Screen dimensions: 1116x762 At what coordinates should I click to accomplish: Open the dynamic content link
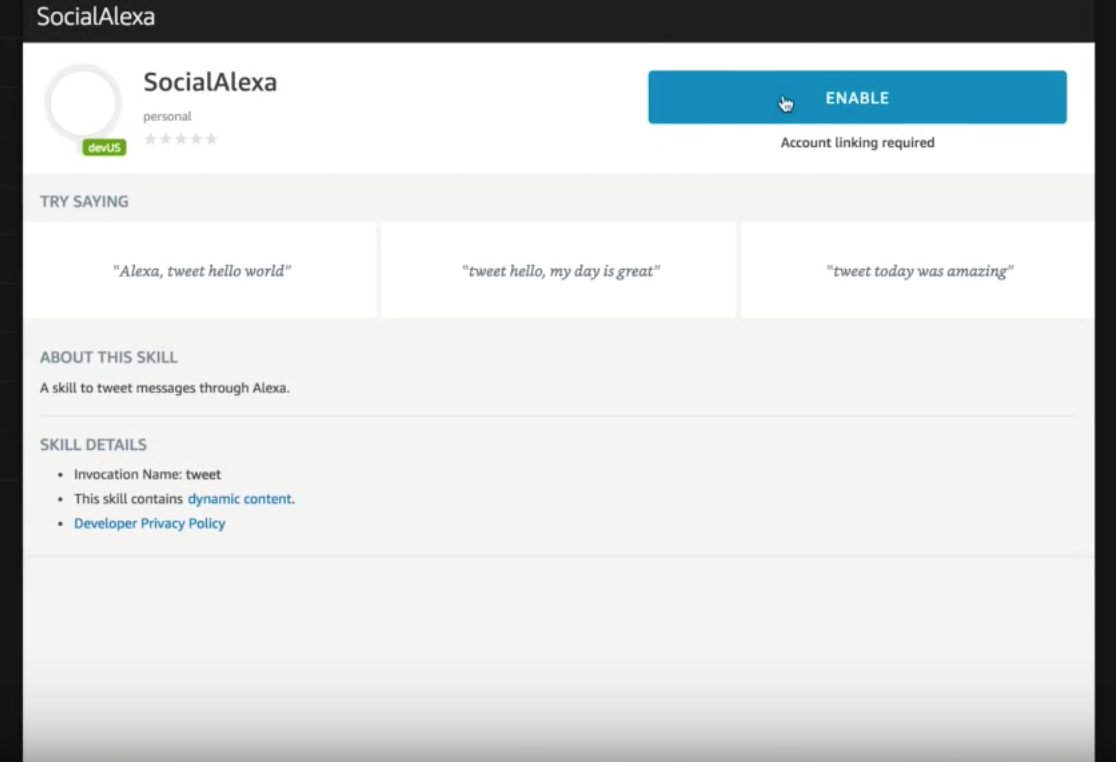[239, 499]
